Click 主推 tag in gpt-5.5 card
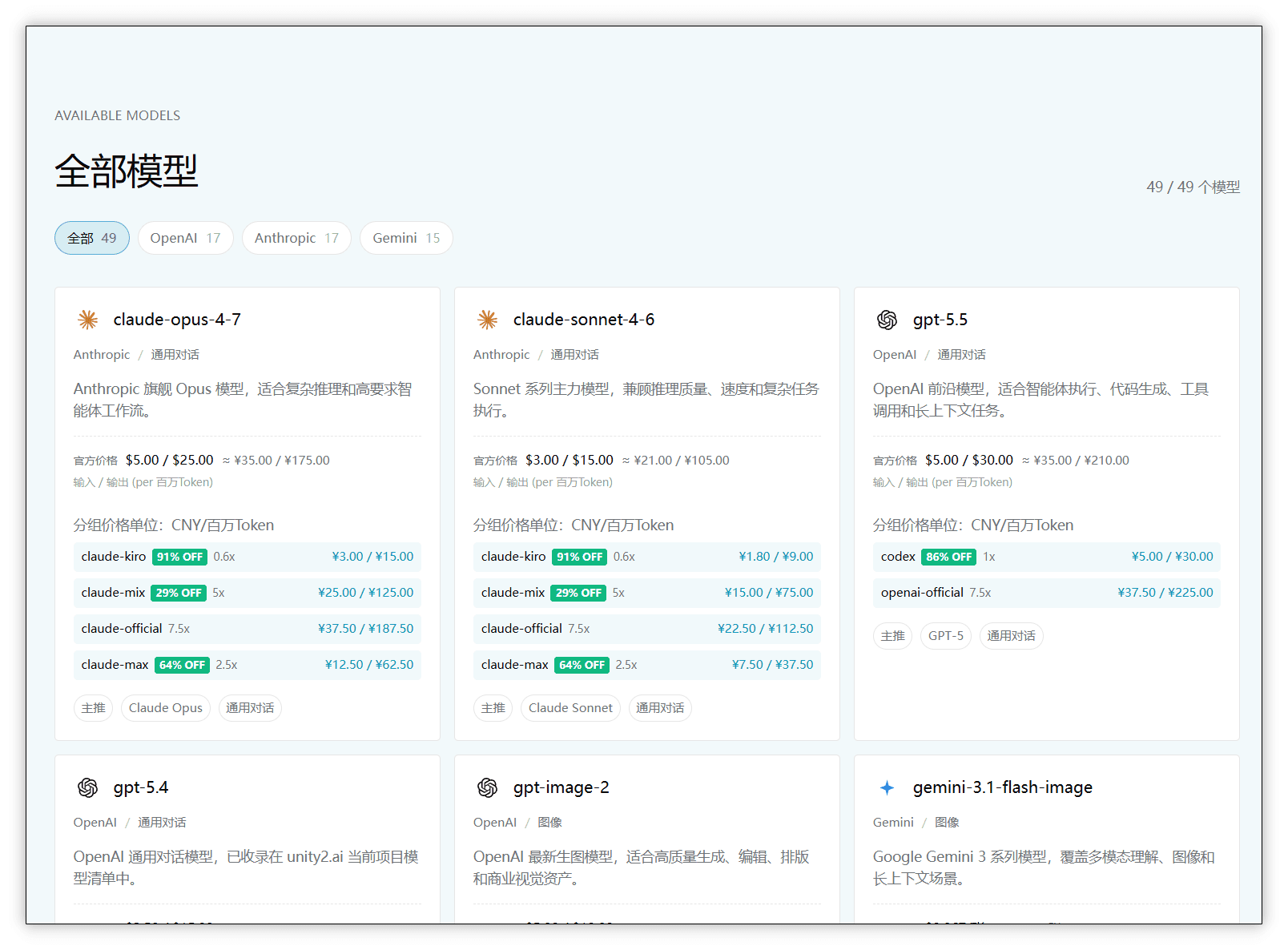This screenshot has height=950, width=1288. (x=892, y=636)
